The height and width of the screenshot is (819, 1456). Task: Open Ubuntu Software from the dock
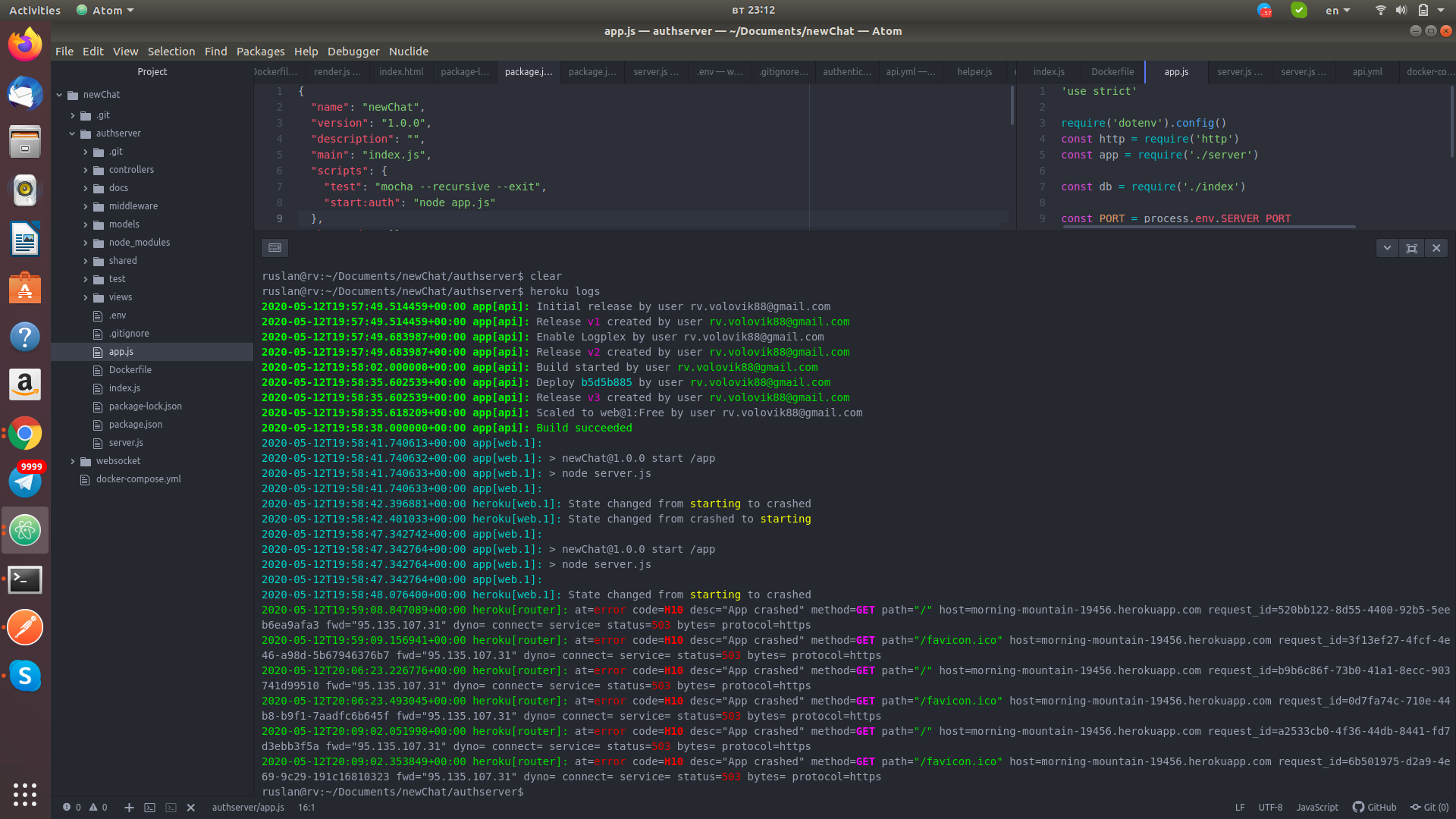tap(25, 287)
